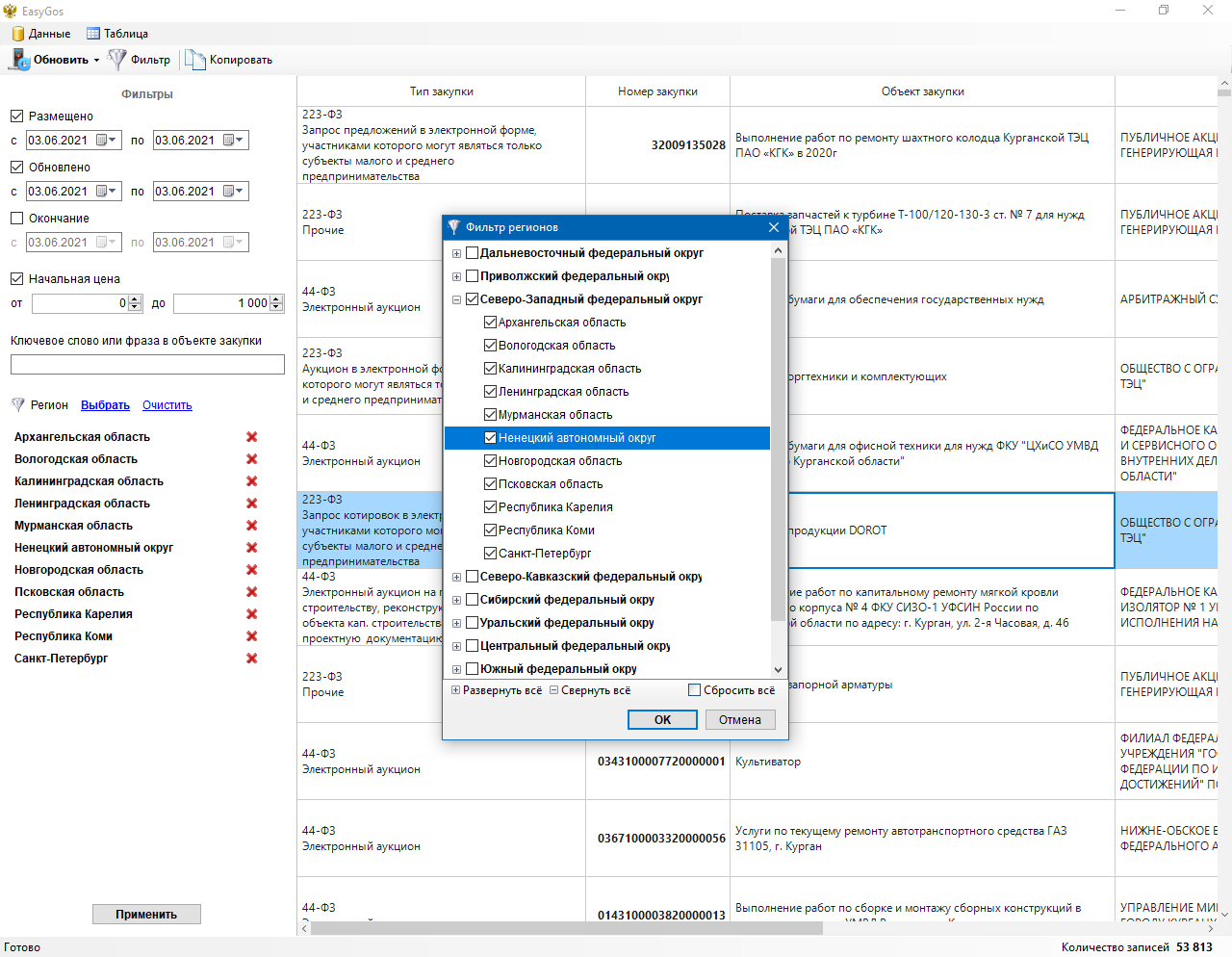This screenshot has height=957, width=1232.
Task: Open calendar for Размещено end date
Action: pos(235,141)
